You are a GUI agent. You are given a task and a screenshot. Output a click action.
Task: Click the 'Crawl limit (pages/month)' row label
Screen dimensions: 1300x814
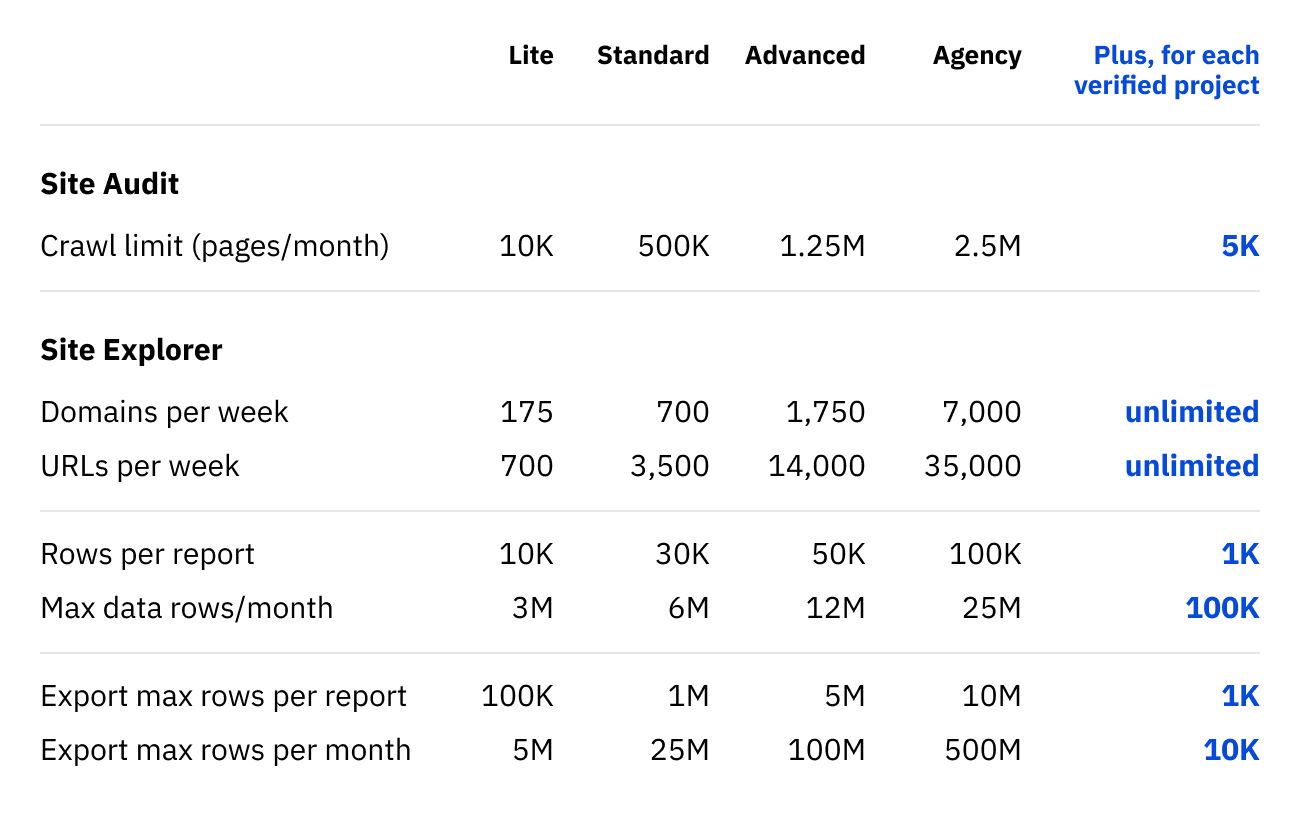click(x=214, y=246)
